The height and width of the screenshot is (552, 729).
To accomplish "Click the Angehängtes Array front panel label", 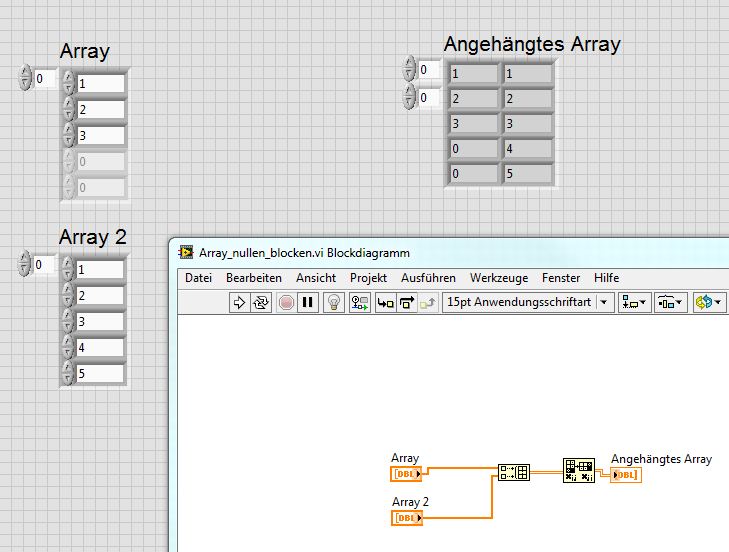I will click(532, 44).
